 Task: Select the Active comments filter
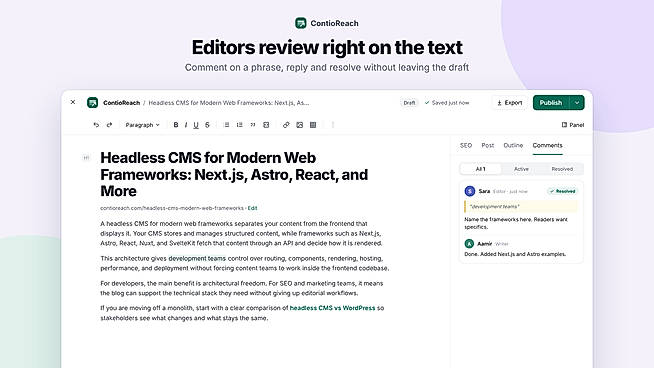point(521,169)
